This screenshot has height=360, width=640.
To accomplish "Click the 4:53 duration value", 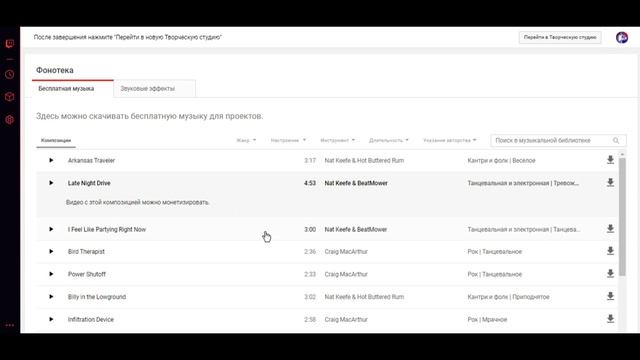I will pos(310,183).
